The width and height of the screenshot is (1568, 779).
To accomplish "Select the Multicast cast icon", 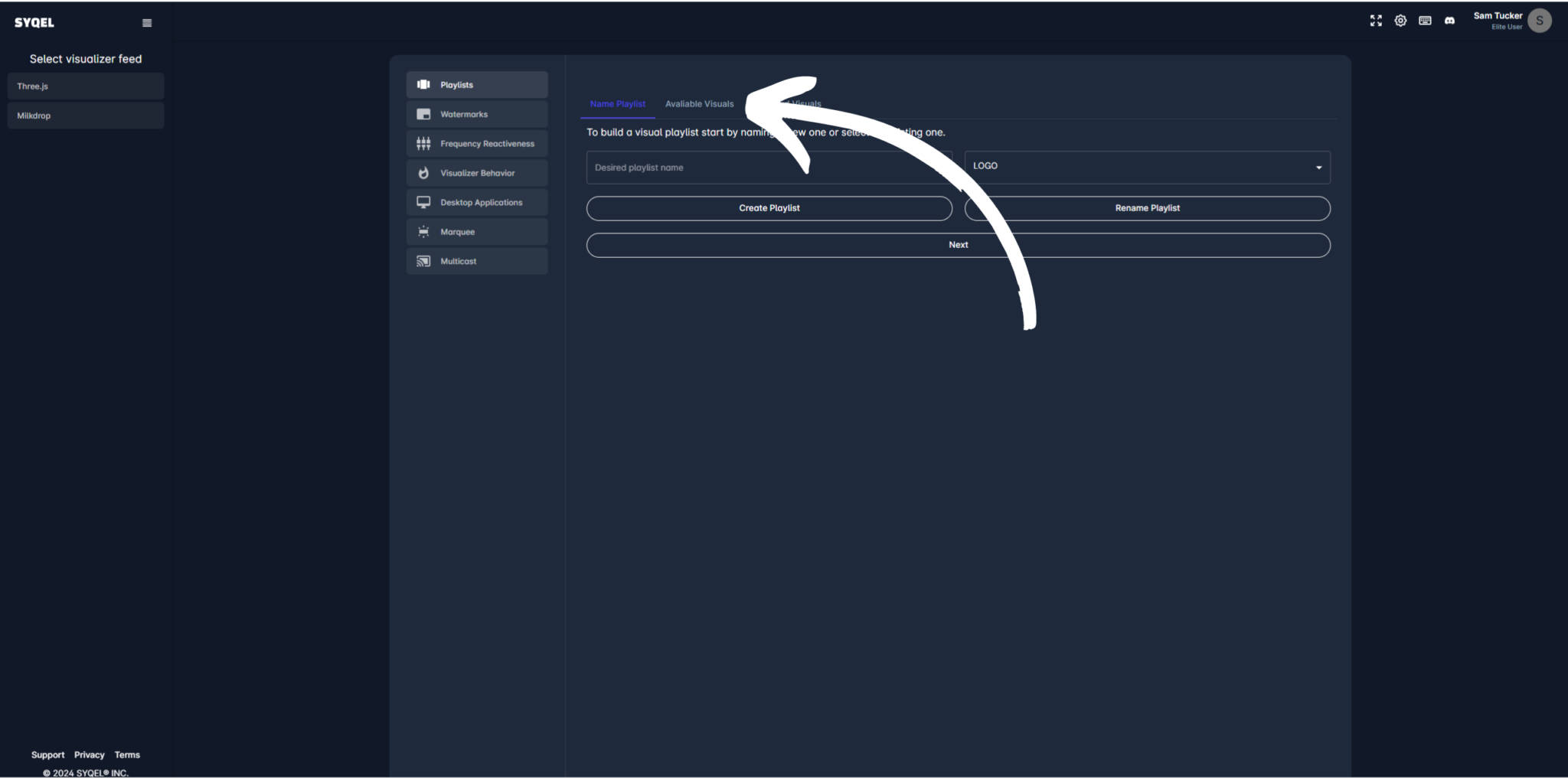I will tap(423, 261).
